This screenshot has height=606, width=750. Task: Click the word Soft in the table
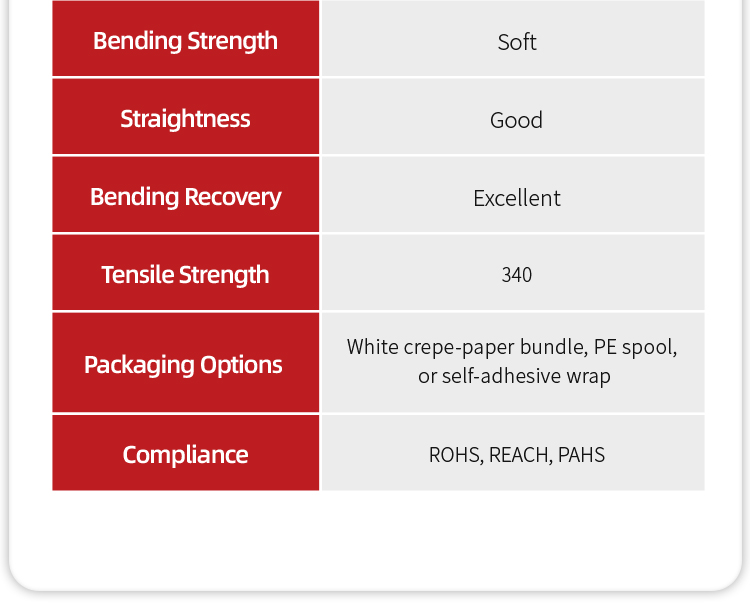(517, 42)
